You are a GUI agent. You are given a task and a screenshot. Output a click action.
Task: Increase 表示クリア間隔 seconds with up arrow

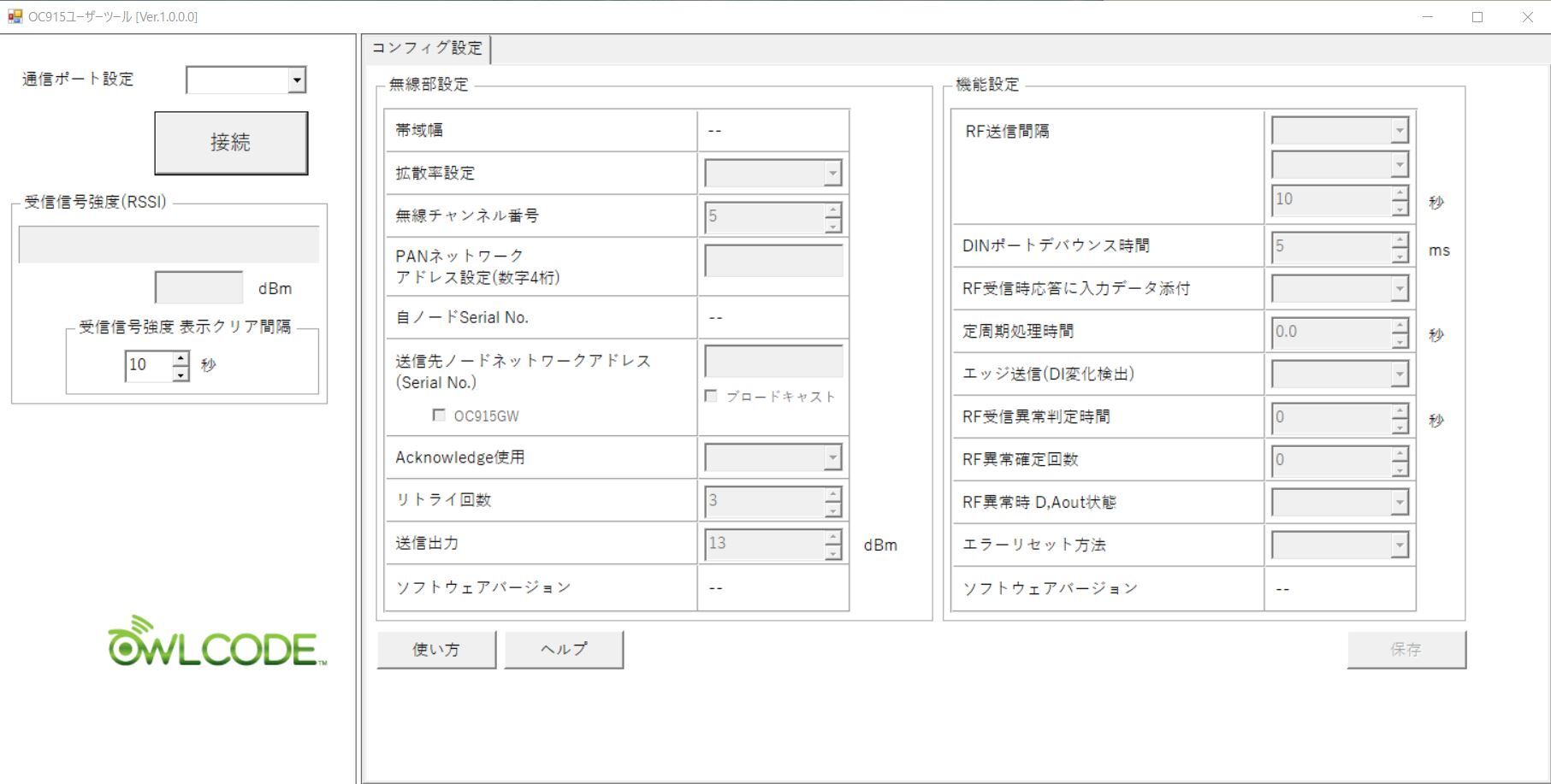click(x=181, y=357)
